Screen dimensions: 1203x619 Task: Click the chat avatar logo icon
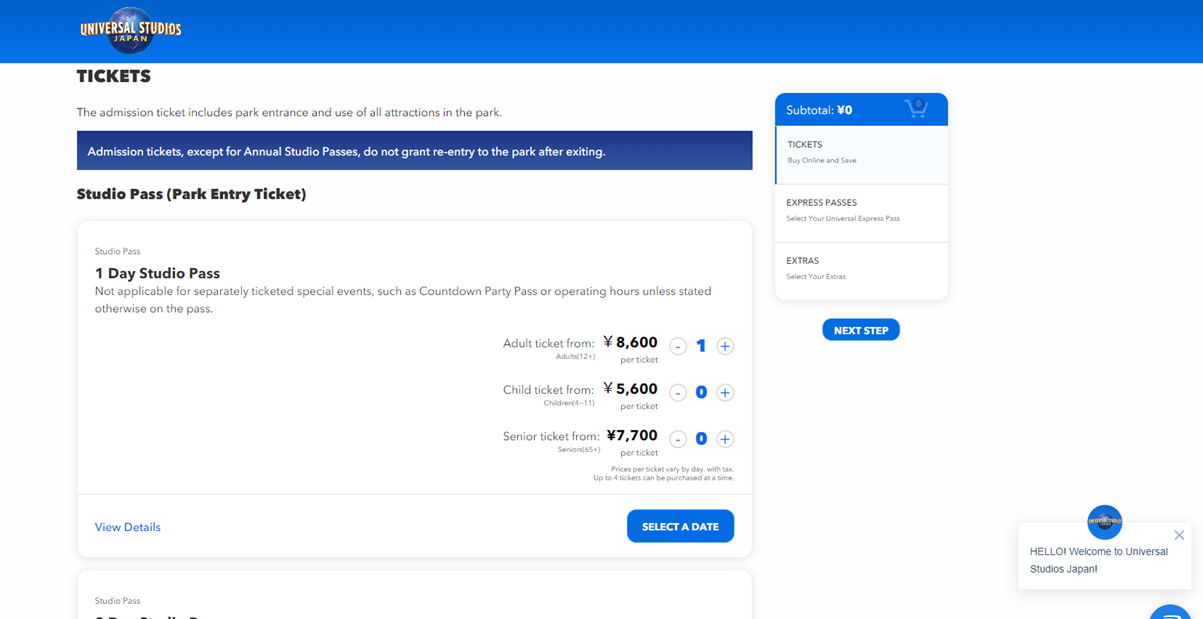[x=1105, y=522]
